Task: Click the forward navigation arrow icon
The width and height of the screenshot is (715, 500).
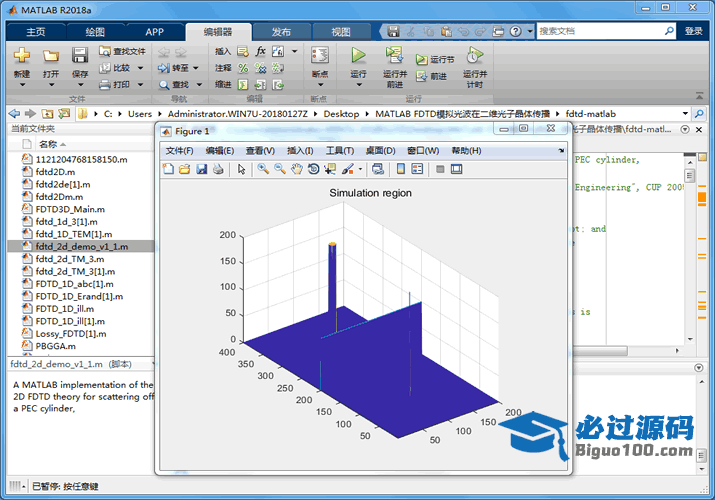Action: point(31,113)
